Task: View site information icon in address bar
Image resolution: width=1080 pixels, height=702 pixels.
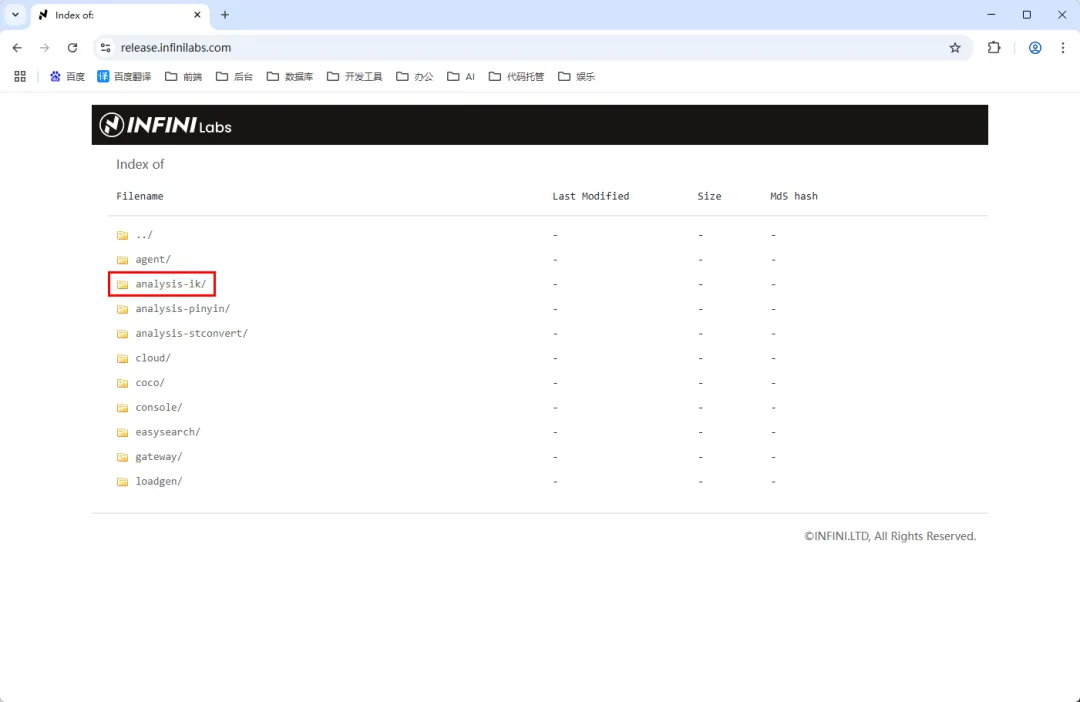Action: click(105, 48)
